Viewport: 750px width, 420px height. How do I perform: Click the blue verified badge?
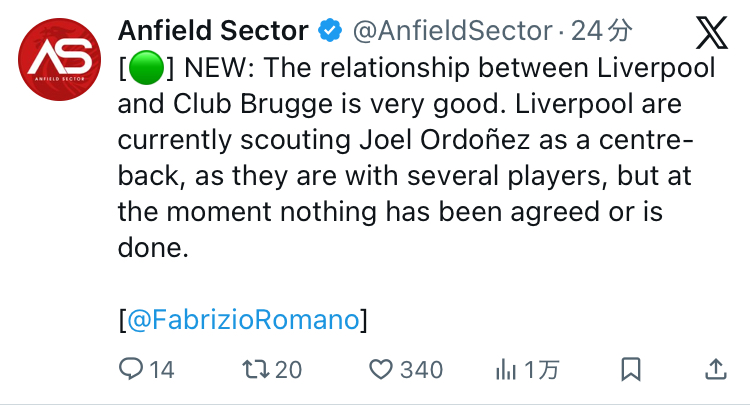click(x=329, y=31)
